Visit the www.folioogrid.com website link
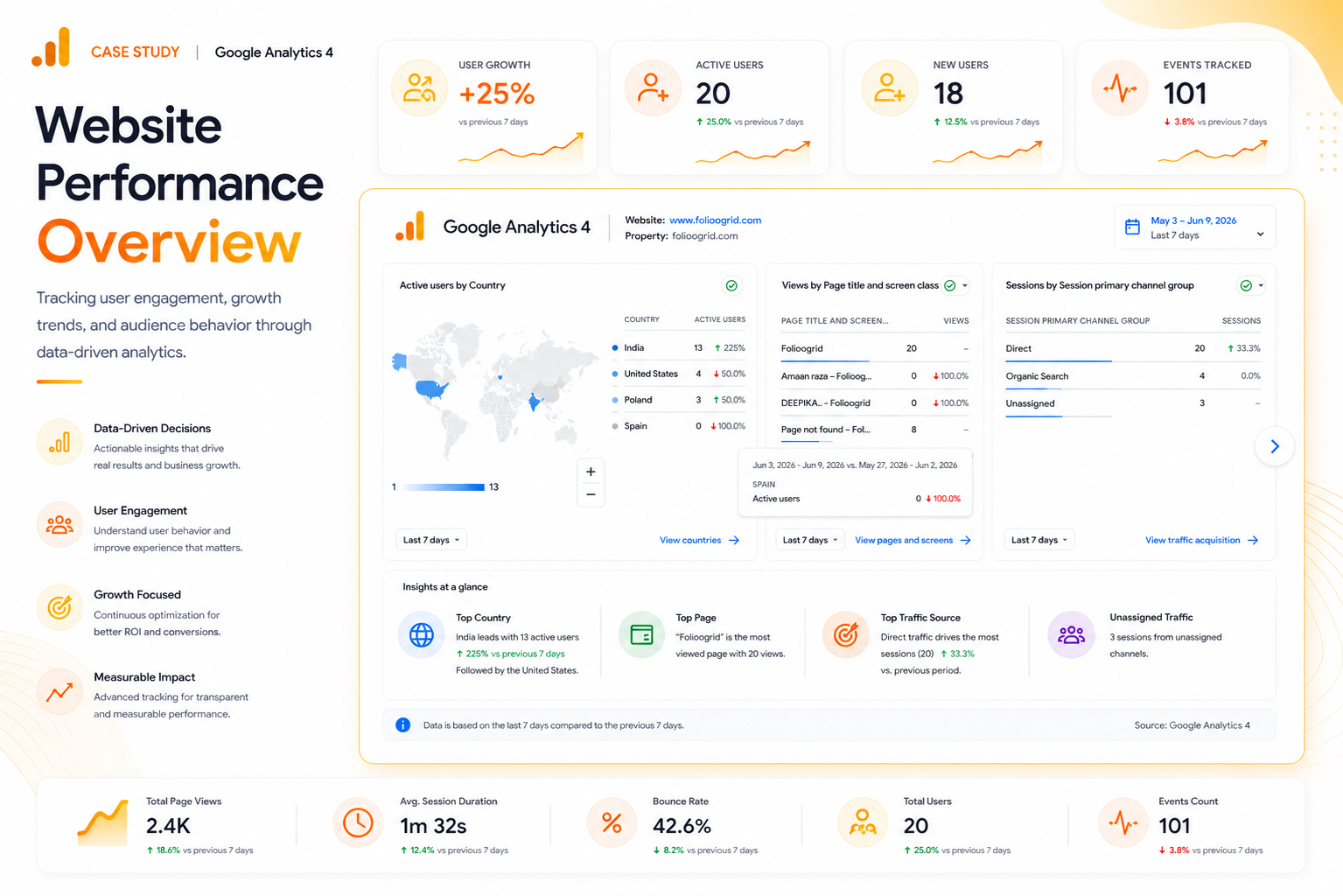Screen dimensions: 1343x896 [715, 220]
